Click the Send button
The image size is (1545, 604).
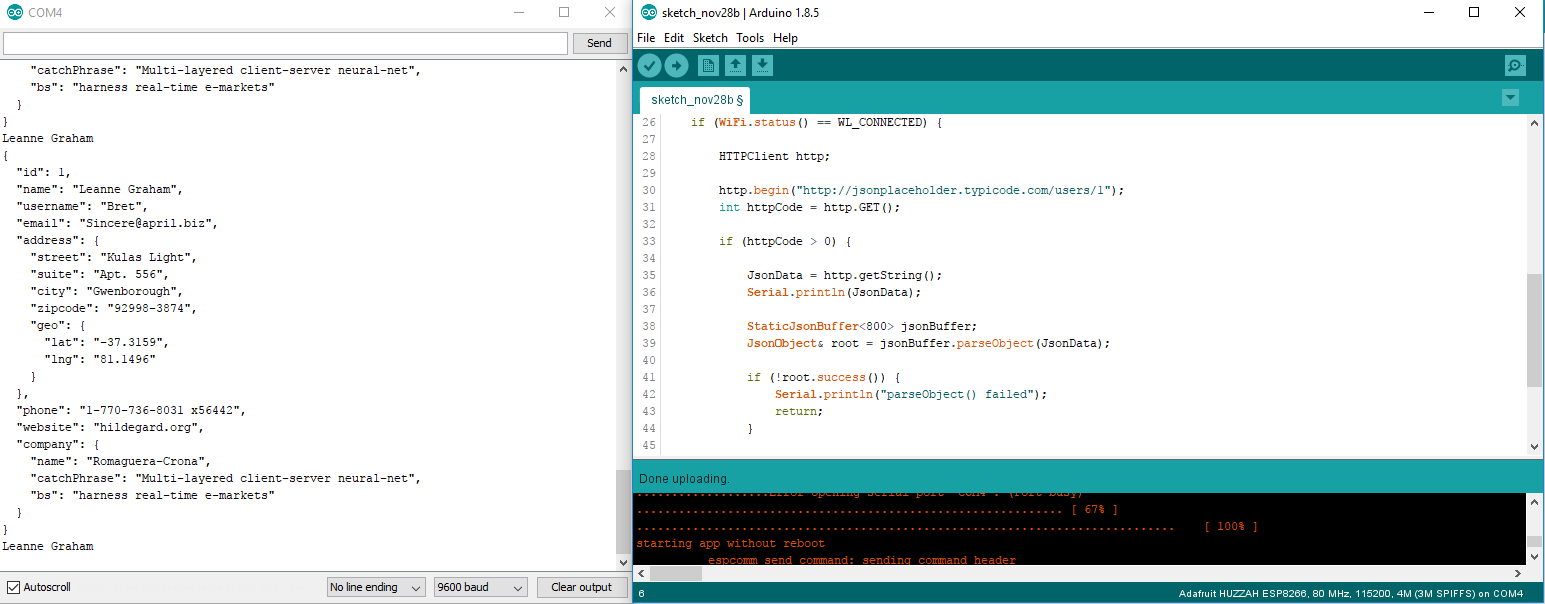click(599, 43)
